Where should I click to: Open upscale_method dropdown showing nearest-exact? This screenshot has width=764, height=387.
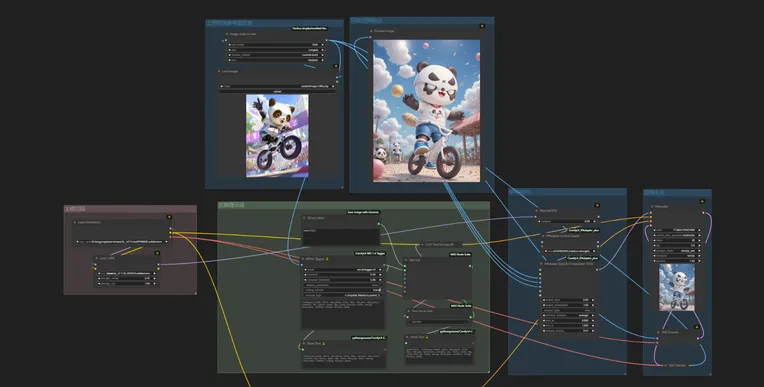pyautogui.click(x=276, y=55)
